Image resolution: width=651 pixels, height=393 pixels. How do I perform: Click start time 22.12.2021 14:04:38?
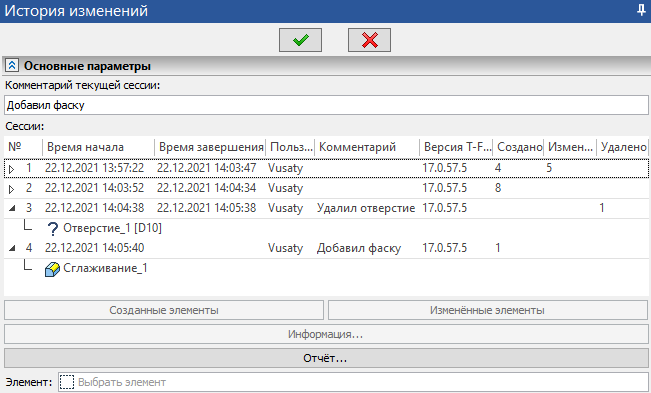(94, 208)
